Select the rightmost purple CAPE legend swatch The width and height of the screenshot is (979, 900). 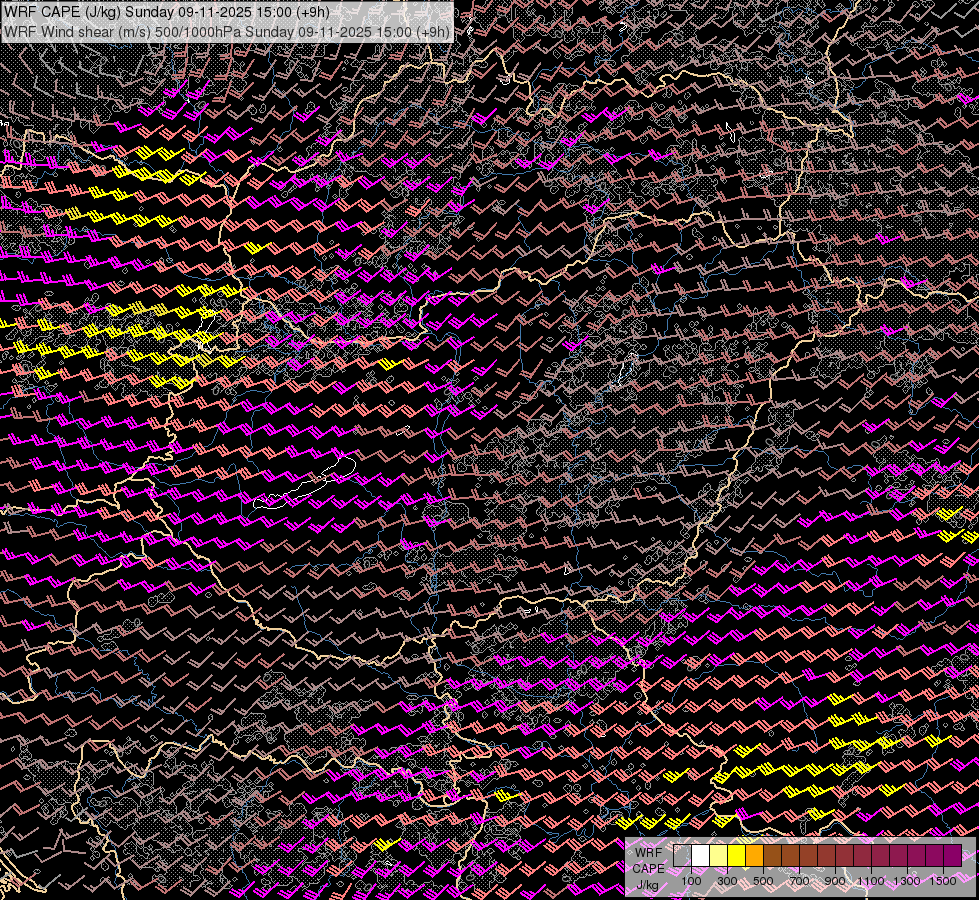coord(952,855)
